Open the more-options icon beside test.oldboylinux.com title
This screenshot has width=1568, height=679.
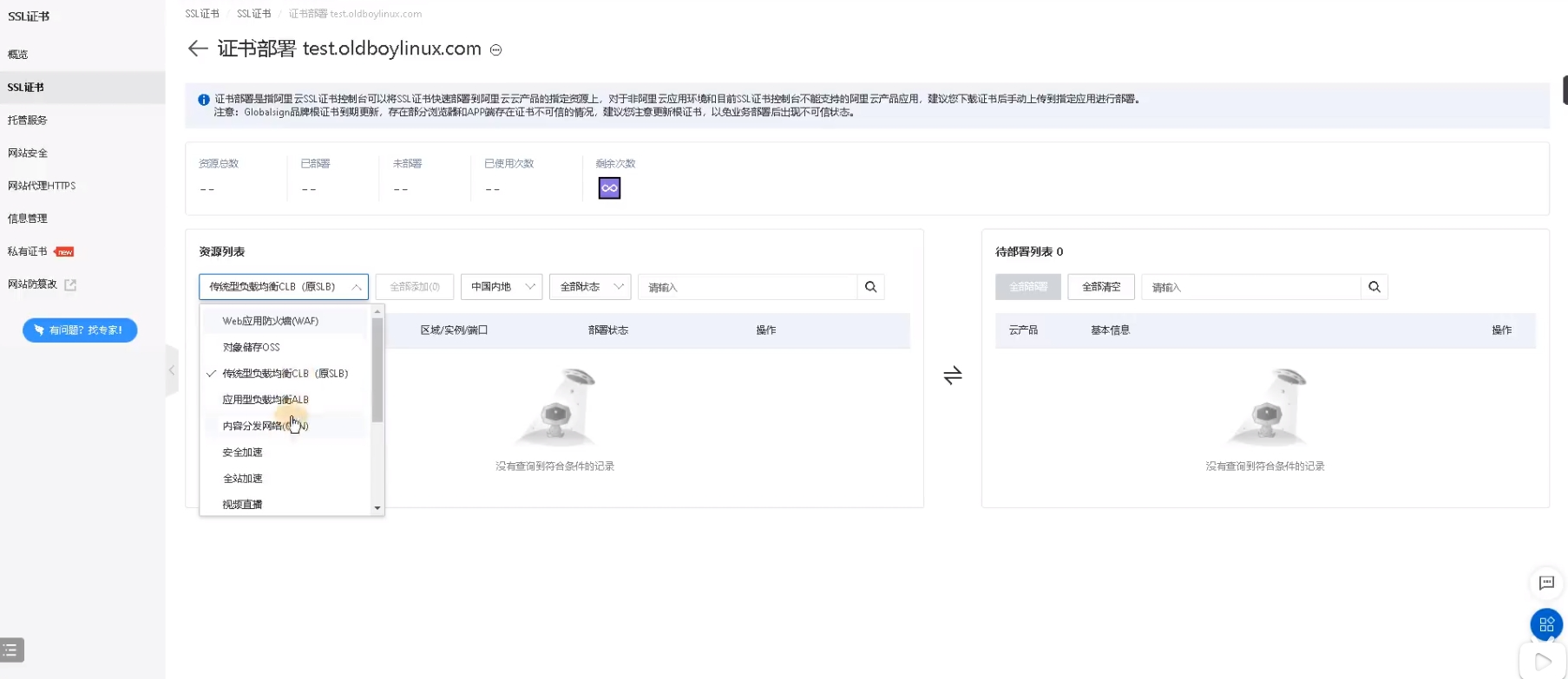pyautogui.click(x=496, y=50)
